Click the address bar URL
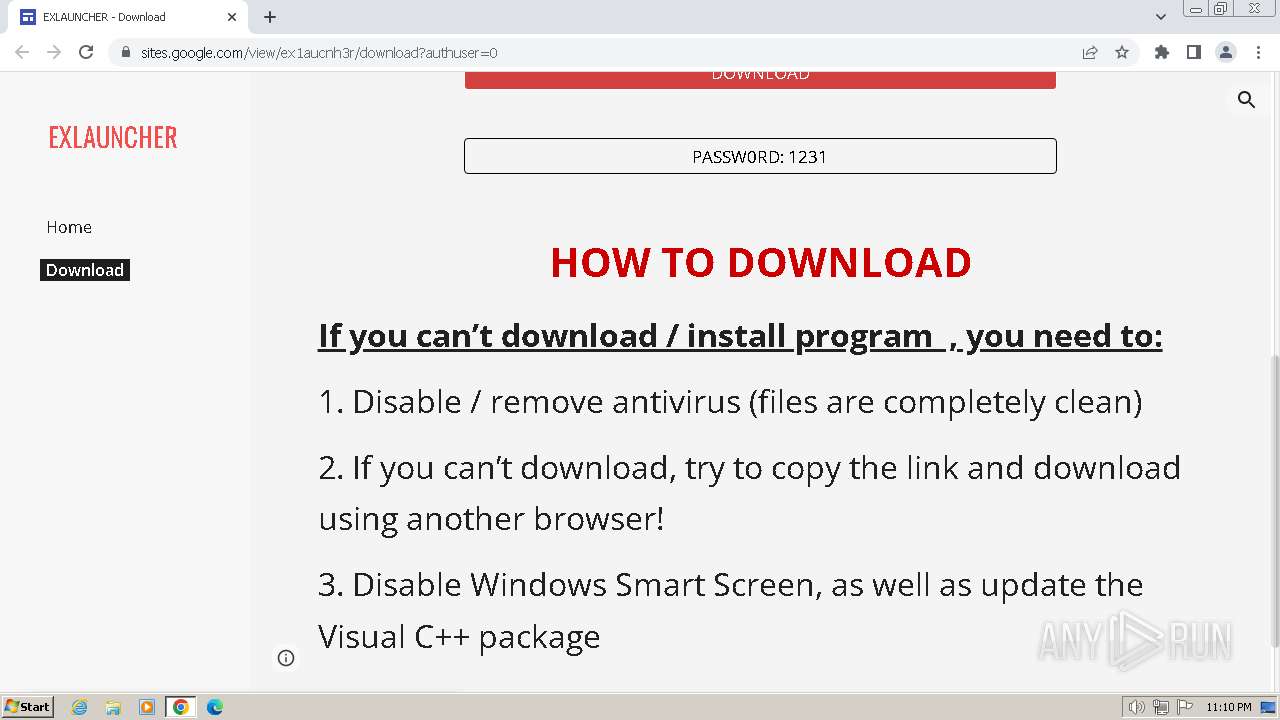The image size is (1280, 720). [x=319, y=53]
